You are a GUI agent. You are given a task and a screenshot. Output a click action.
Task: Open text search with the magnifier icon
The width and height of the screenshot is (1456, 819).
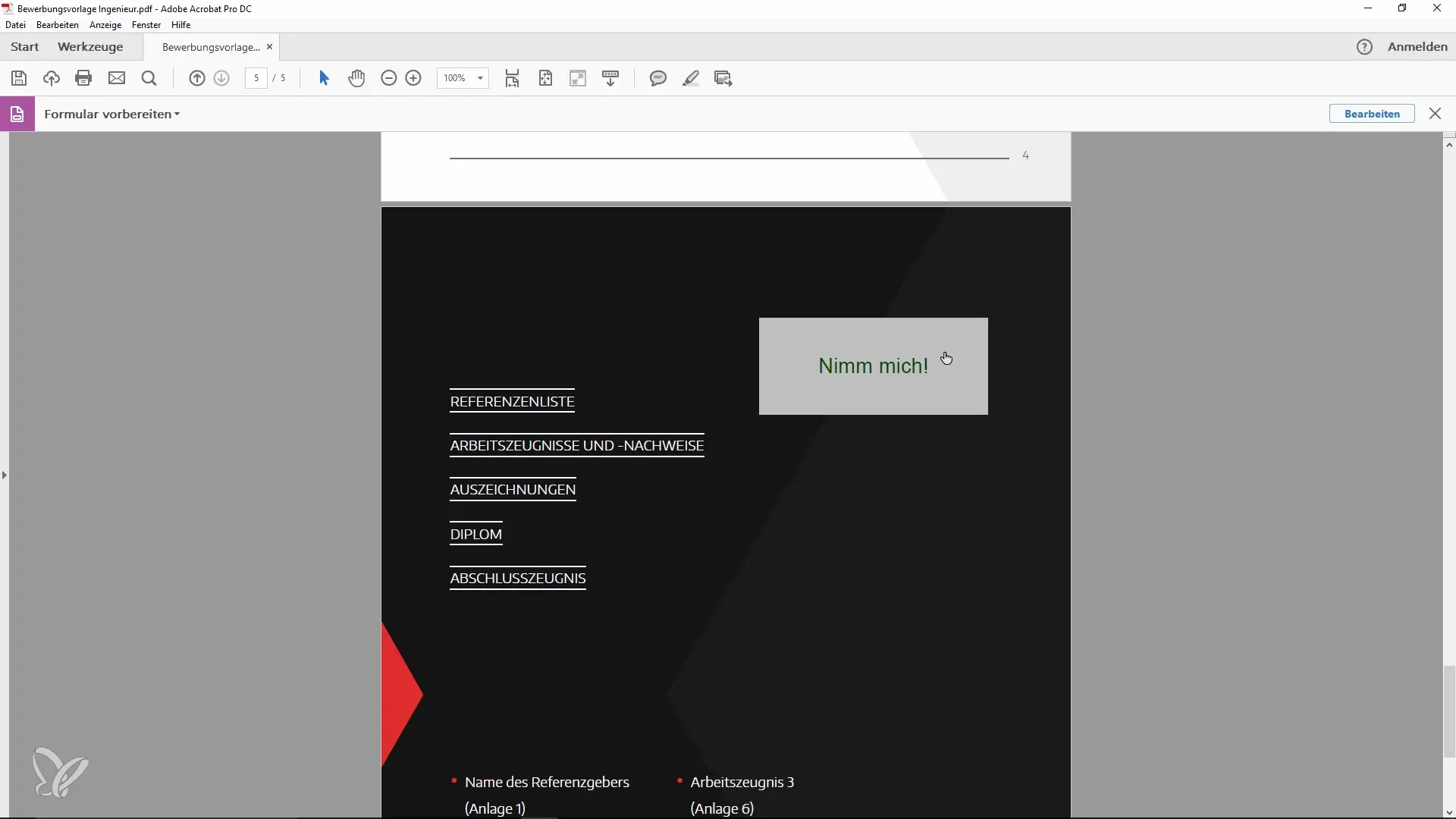coord(149,78)
